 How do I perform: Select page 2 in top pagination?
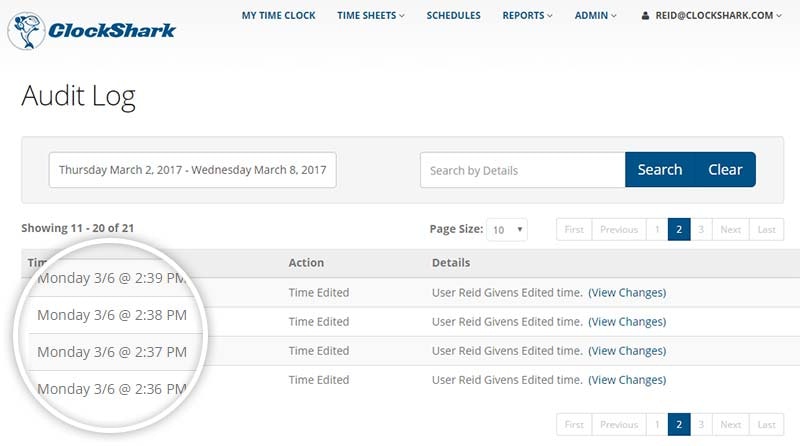(679, 230)
